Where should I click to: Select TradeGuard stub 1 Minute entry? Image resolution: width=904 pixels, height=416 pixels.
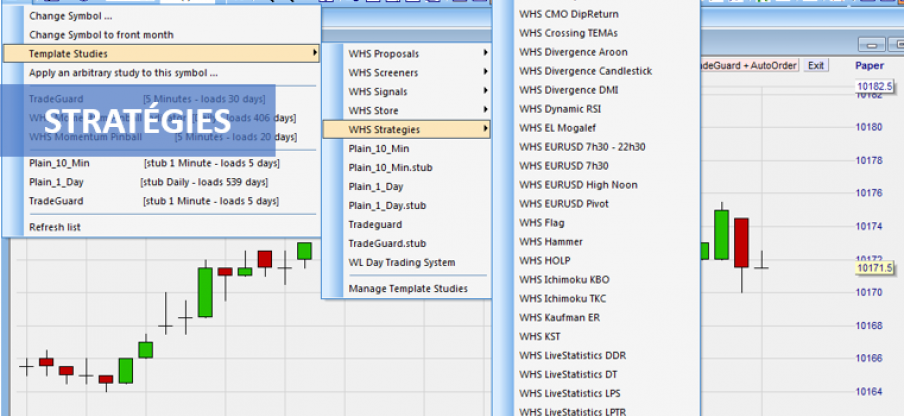[161, 202]
